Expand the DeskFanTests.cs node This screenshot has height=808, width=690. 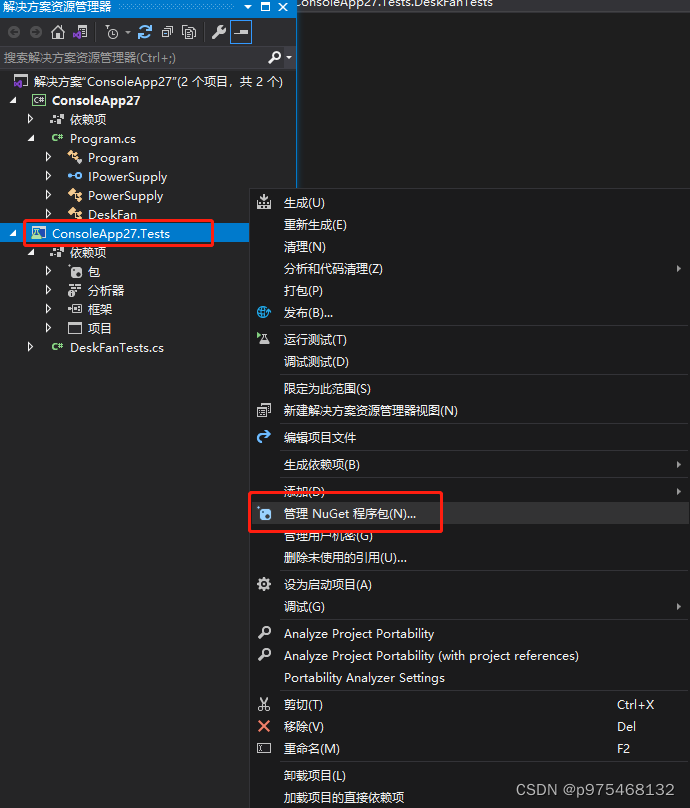coord(30,347)
